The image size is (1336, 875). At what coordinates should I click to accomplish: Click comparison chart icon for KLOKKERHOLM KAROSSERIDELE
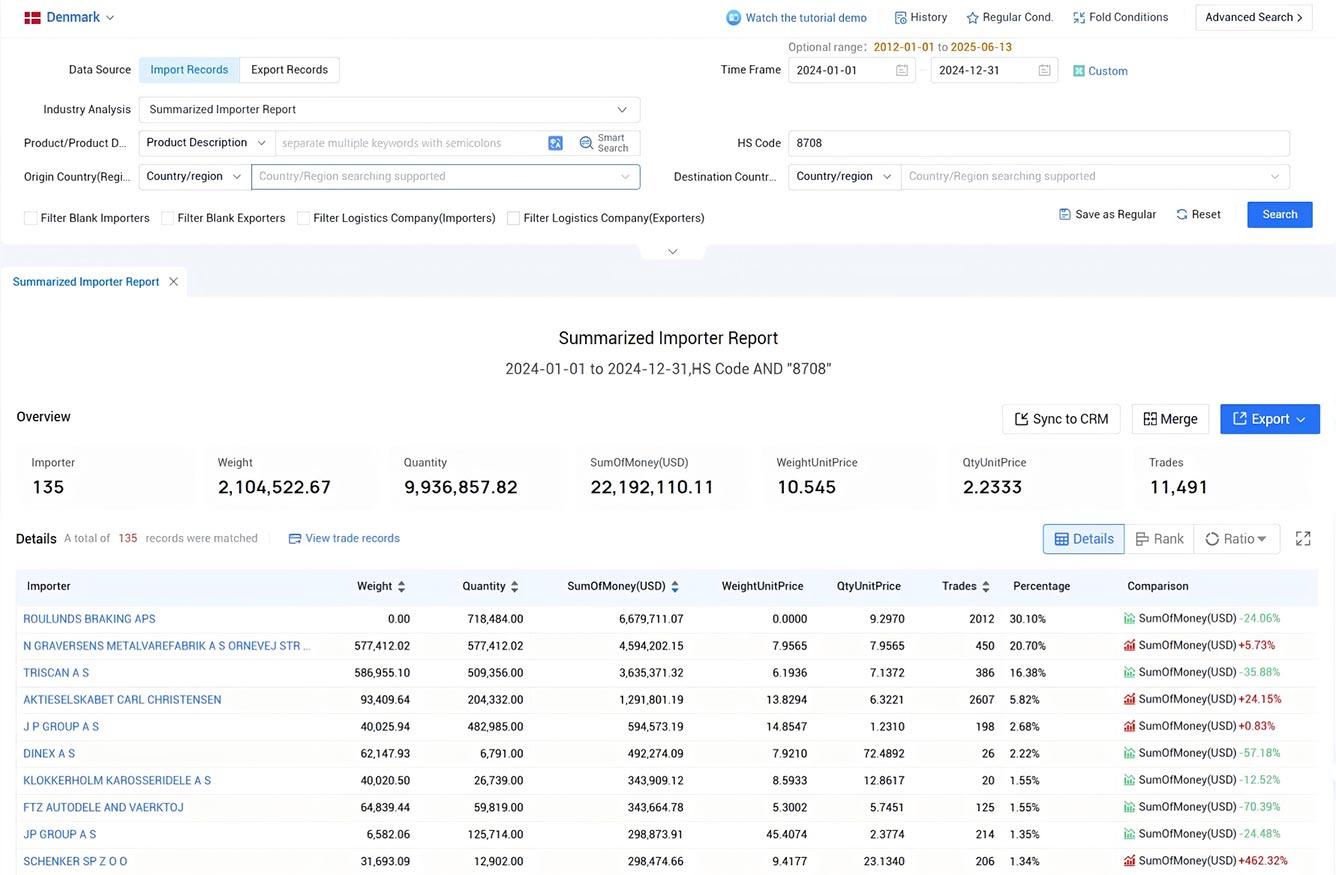pyautogui.click(x=1130, y=781)
